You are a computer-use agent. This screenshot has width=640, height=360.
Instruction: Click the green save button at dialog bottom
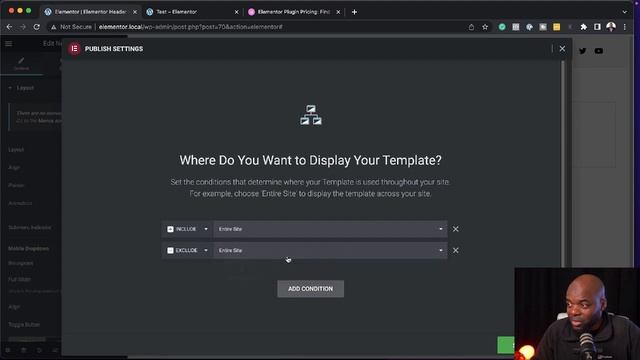pos(506,345)
